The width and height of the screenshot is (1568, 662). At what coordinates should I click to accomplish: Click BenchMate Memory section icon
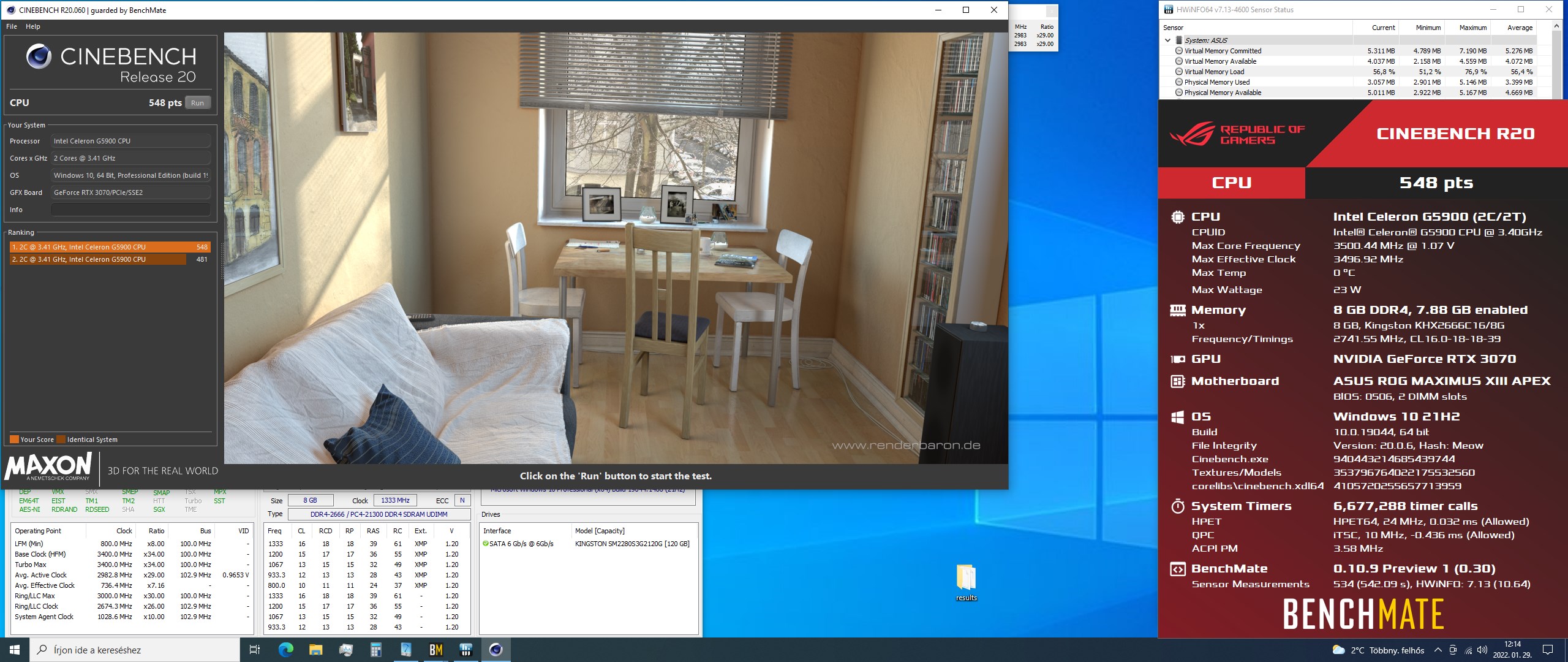(1177, 310)
